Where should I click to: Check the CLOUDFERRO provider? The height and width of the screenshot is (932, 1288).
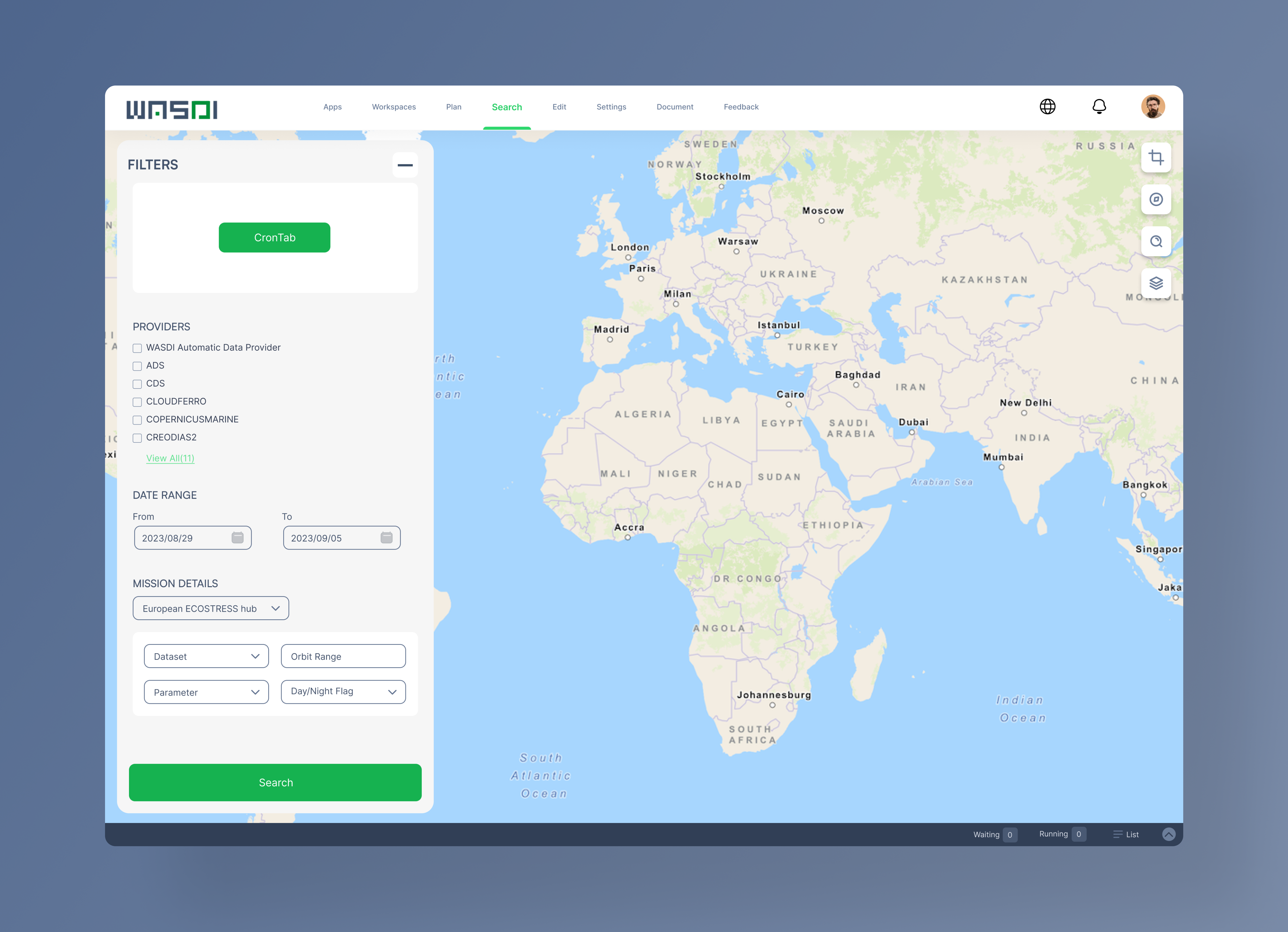click(x=137, y=402)
